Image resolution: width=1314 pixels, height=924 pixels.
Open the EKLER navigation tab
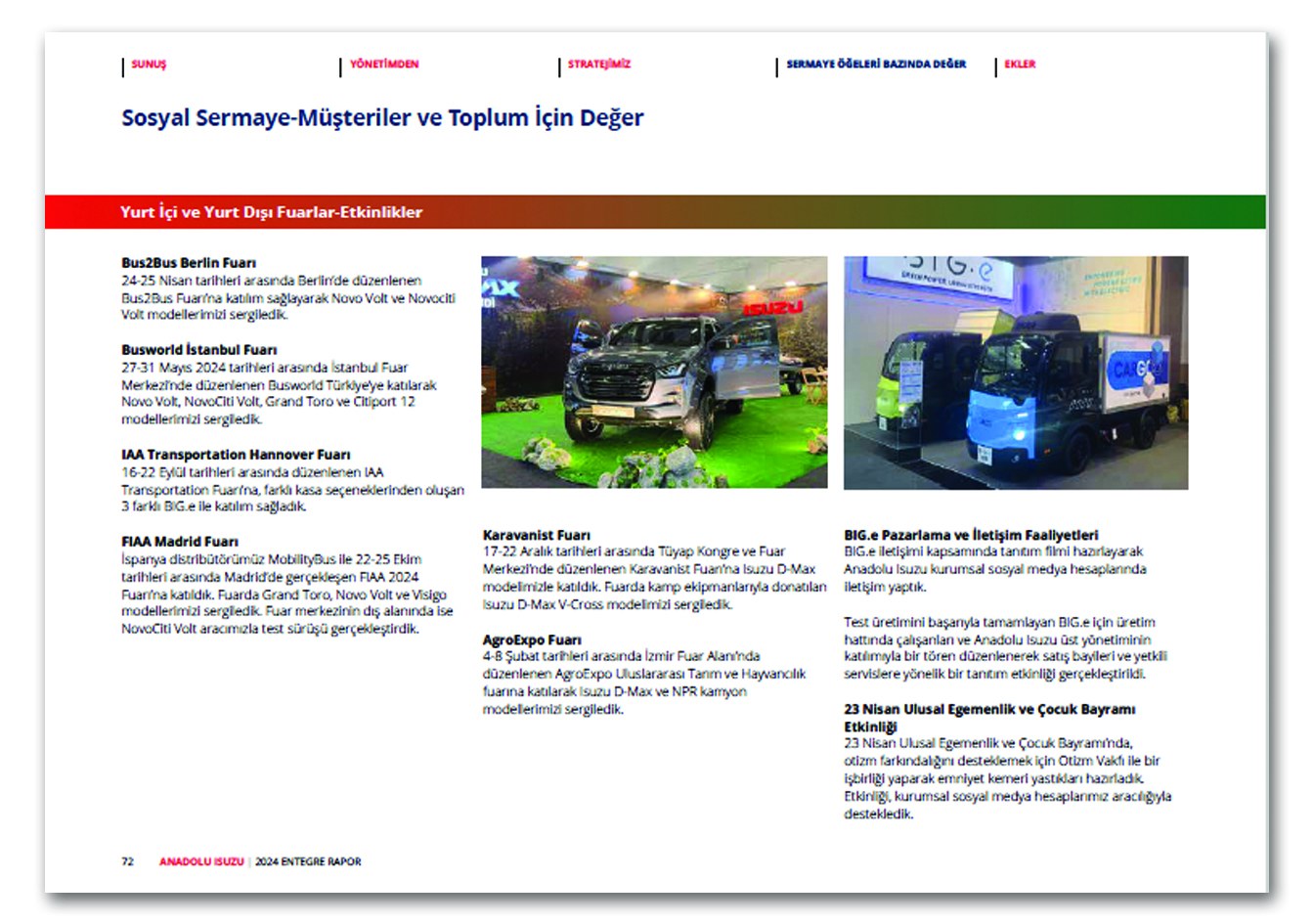coord(1020,65)
